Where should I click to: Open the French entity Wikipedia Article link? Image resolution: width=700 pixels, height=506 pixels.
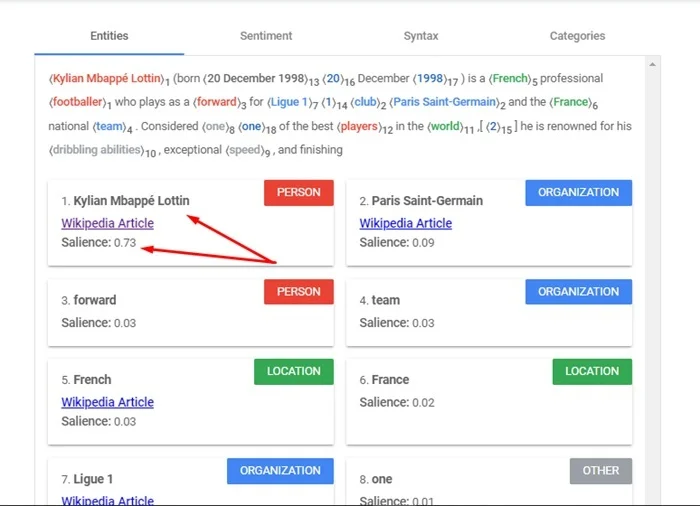(x=108, y=402)
